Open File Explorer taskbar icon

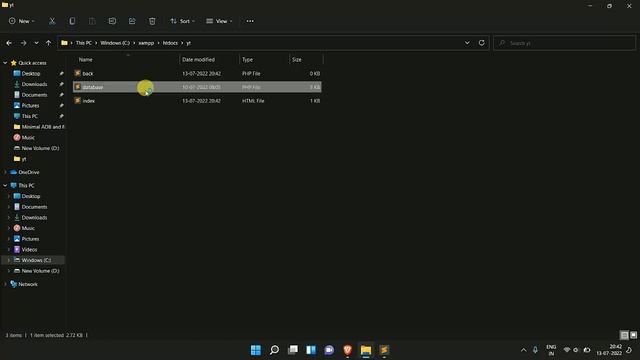coord(366,350)
